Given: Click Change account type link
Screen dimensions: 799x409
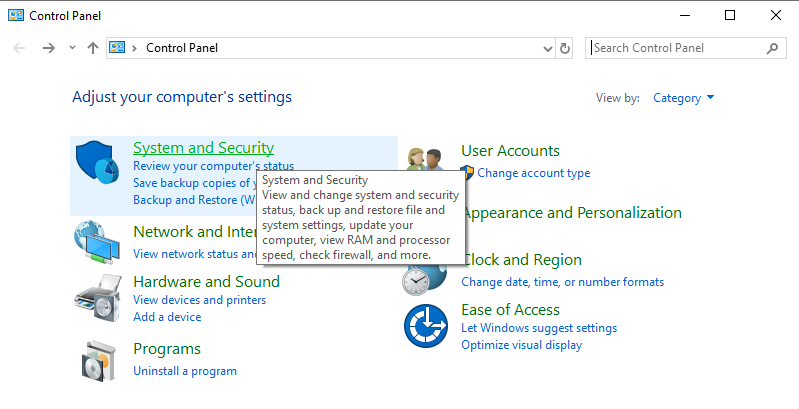Looking at the screenshot, I should tap(534, 173).
